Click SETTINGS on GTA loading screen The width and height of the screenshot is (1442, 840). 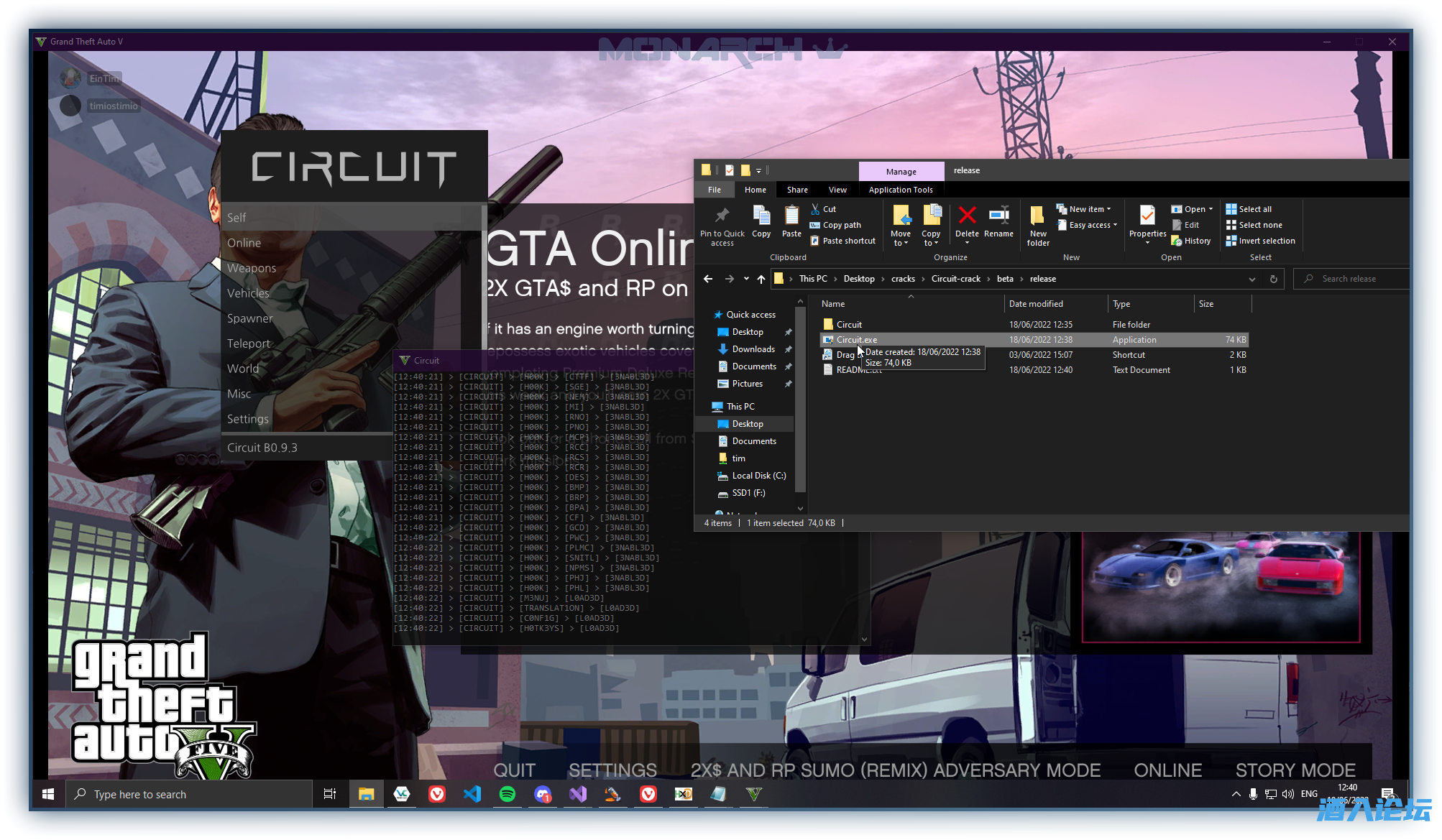[x=612, y=770]
